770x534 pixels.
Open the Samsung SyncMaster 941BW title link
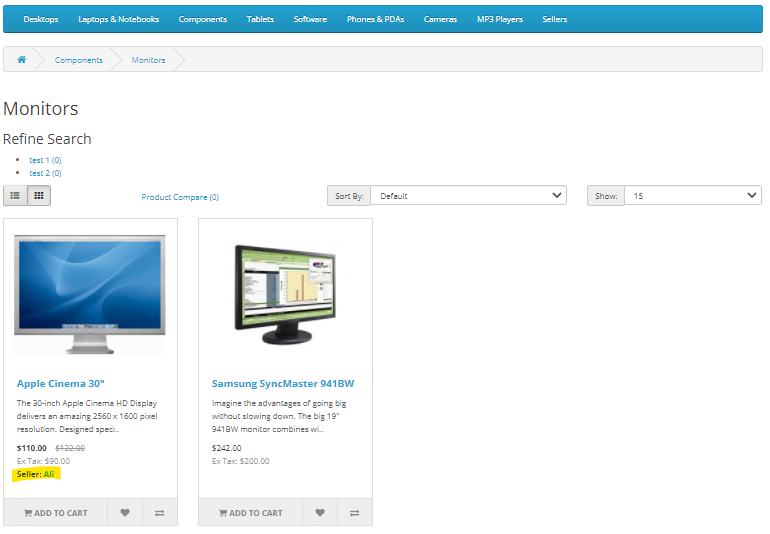[283, 384]
